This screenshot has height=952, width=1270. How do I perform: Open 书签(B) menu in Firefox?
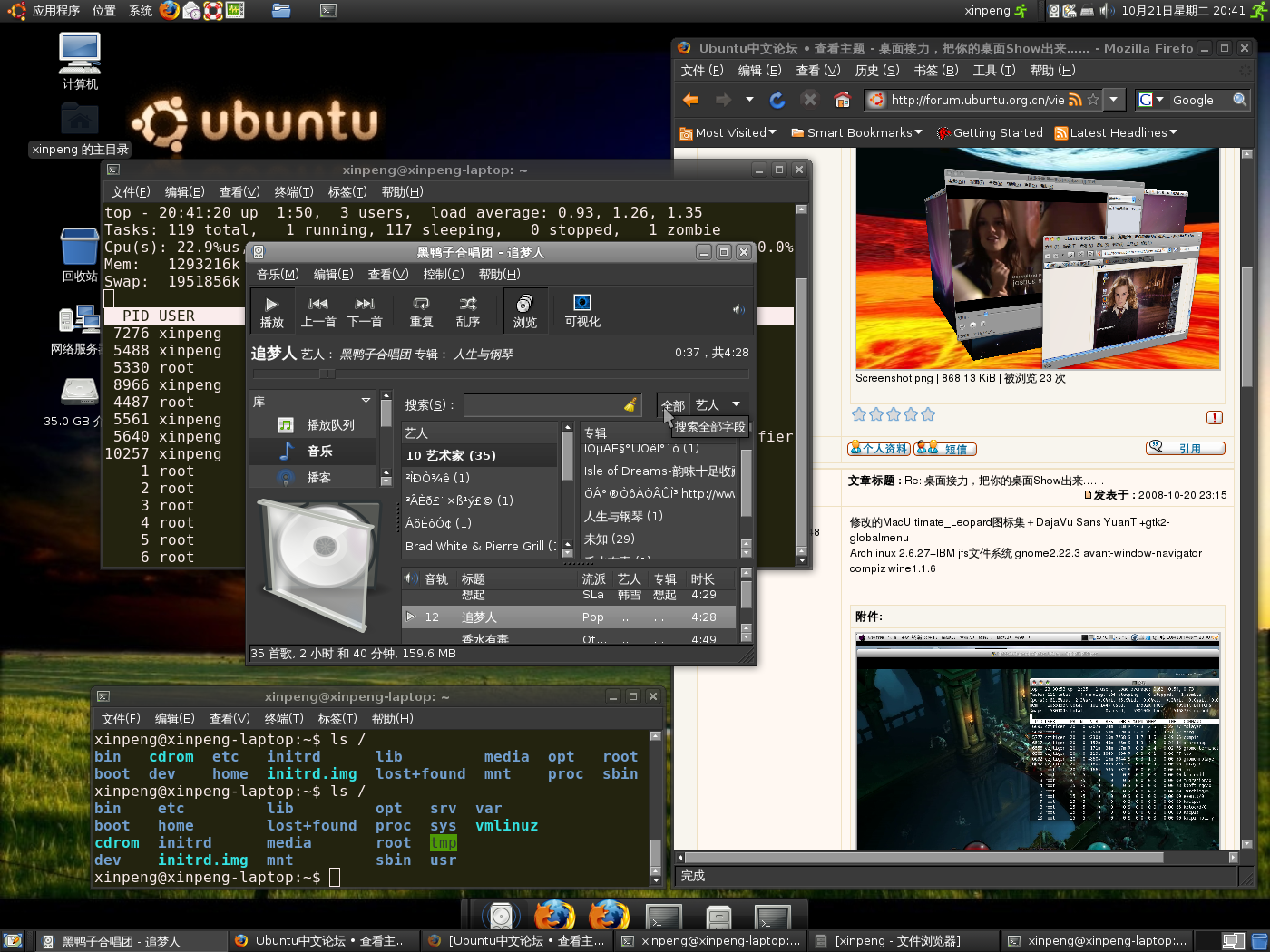(936, 71)
